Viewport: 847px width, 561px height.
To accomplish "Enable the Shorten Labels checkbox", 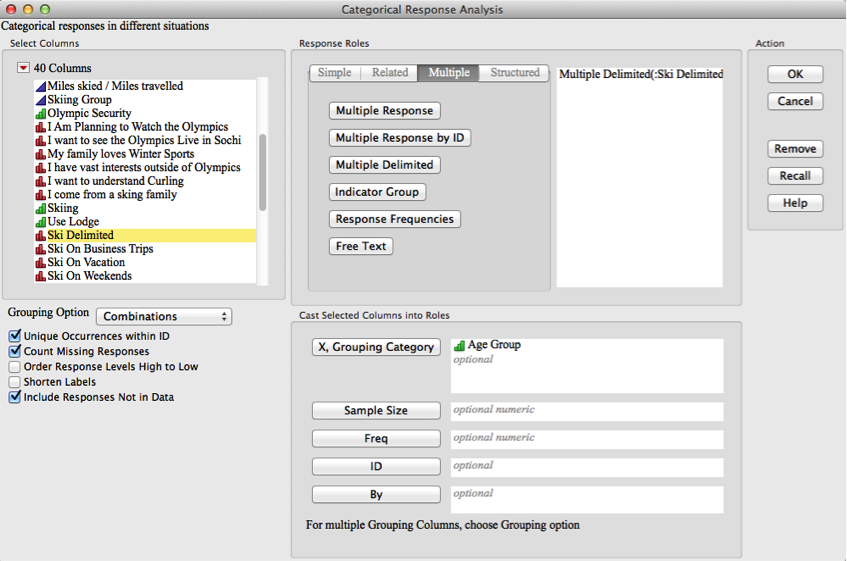I will [x=15, y=382].
